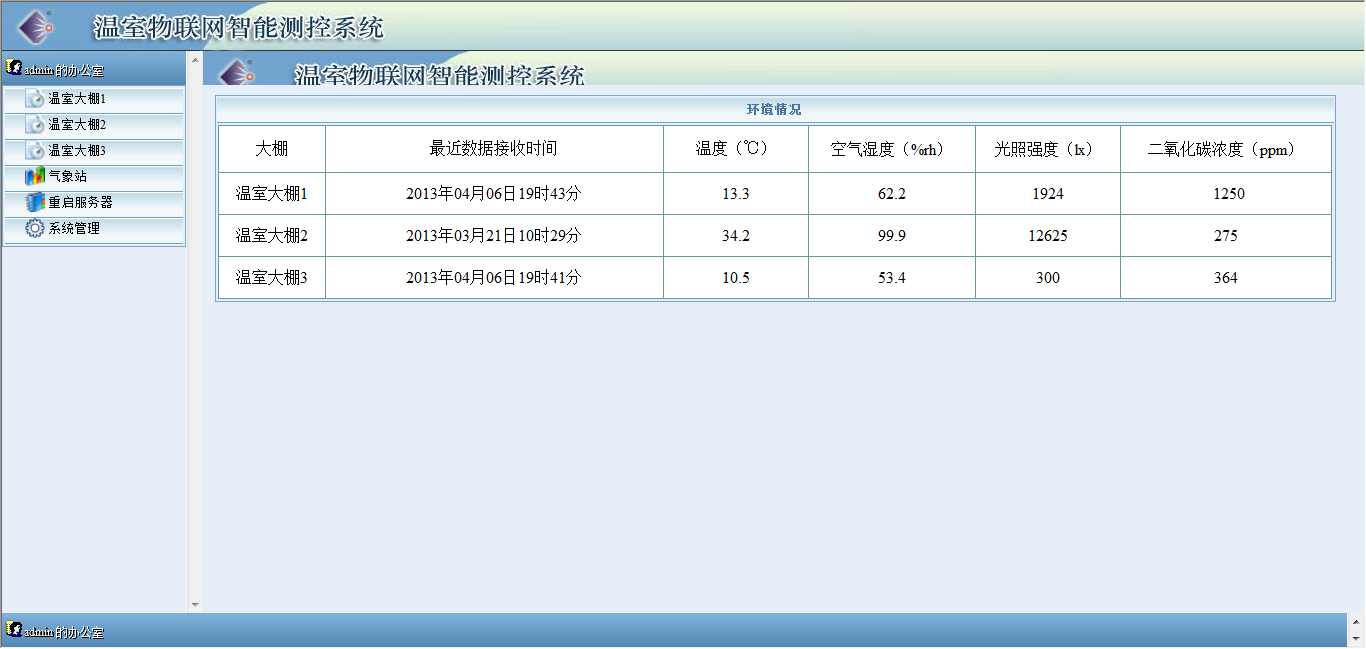This screenshot has height=649, width=1366.
Task: Click the admin icon in sidebar header
Action: pos(14,68)
